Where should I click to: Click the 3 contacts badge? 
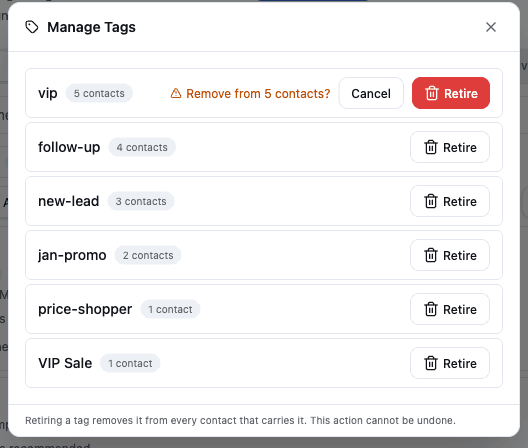pos(141,201)
